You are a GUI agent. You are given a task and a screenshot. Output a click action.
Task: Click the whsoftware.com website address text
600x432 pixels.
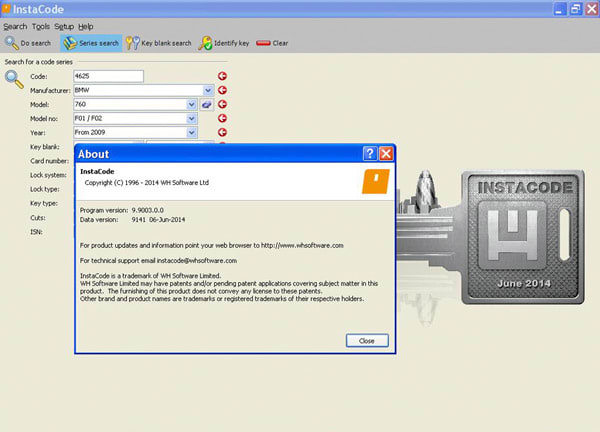[302, 245]
